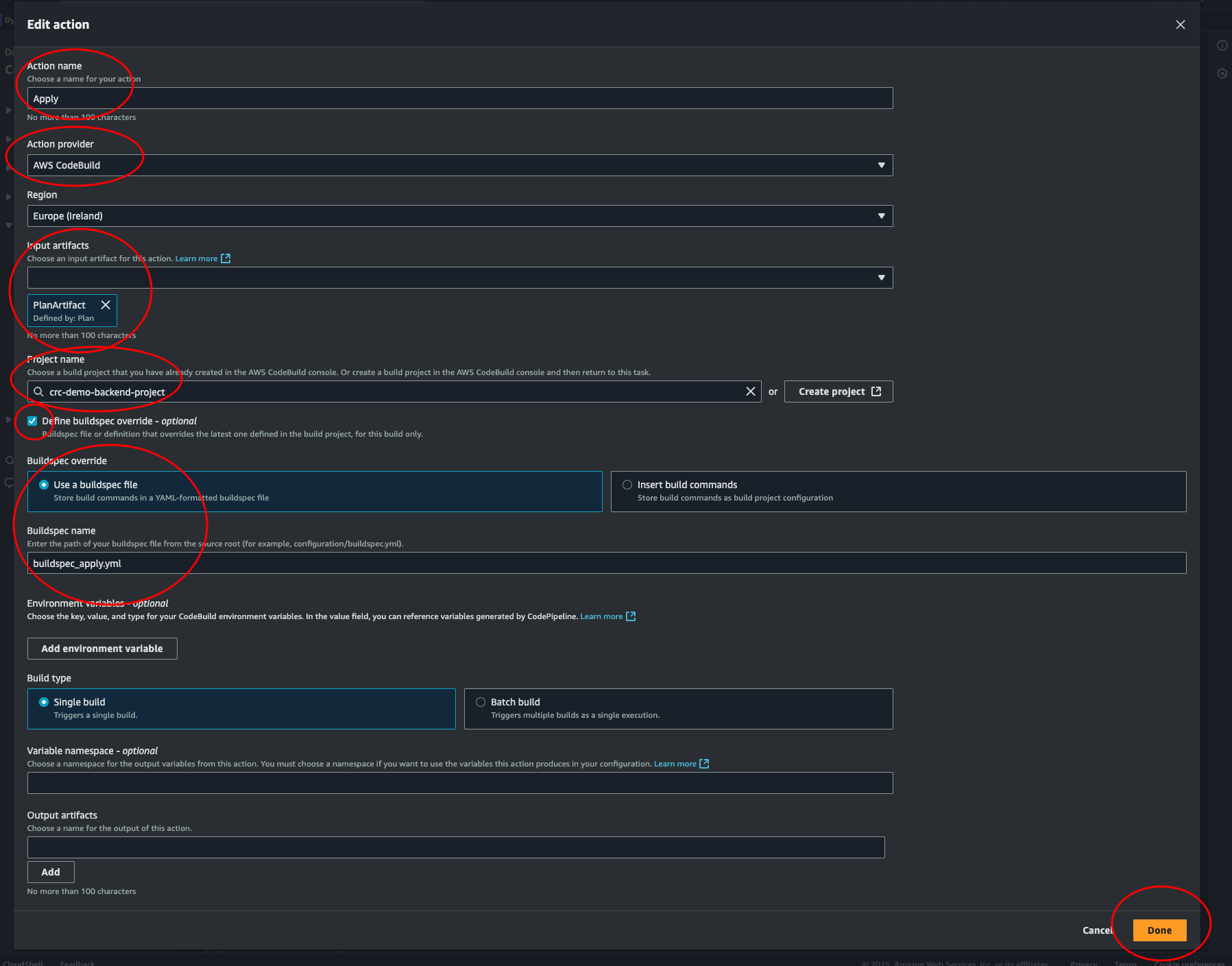The height and width of the screenshot is (966, 1232).
Task: Click the Action name input field
Action: [x=459, y=99]
